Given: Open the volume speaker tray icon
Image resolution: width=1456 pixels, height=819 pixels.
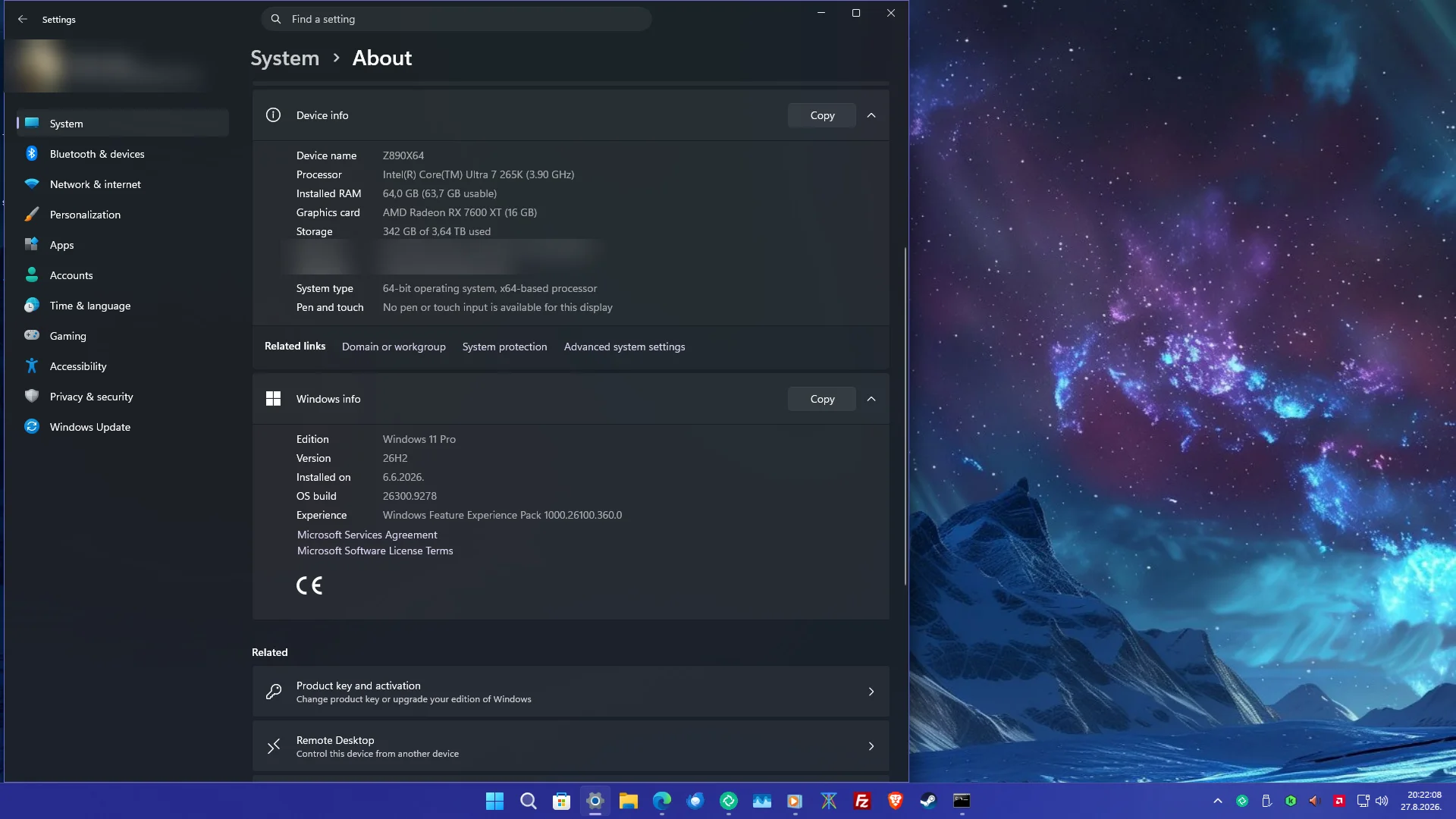Looking at the screenshot, I should point(1382,801).
